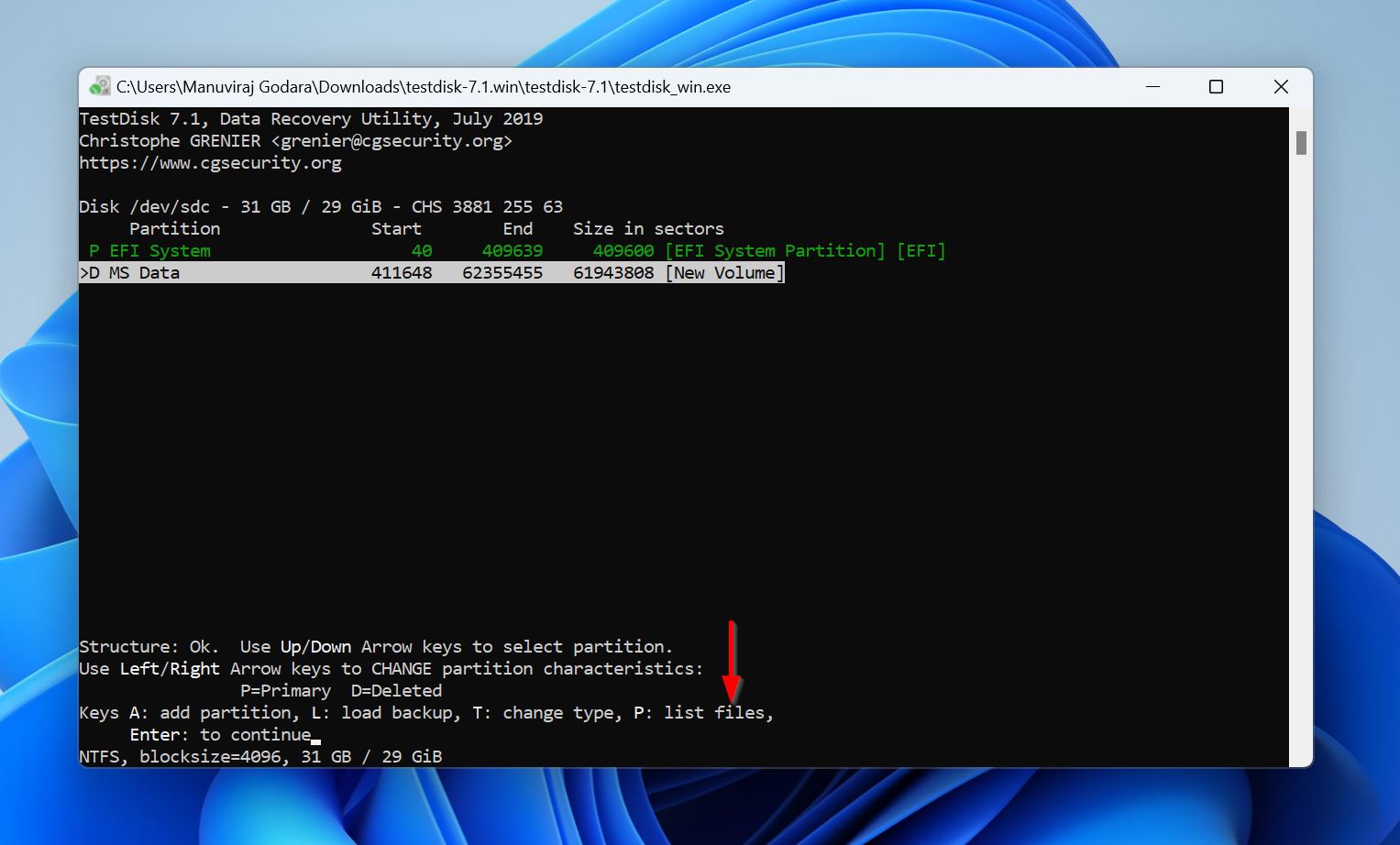The image size is (1400, 845).
Task: Click the [EFI System Partition] label
Action: 776,251
